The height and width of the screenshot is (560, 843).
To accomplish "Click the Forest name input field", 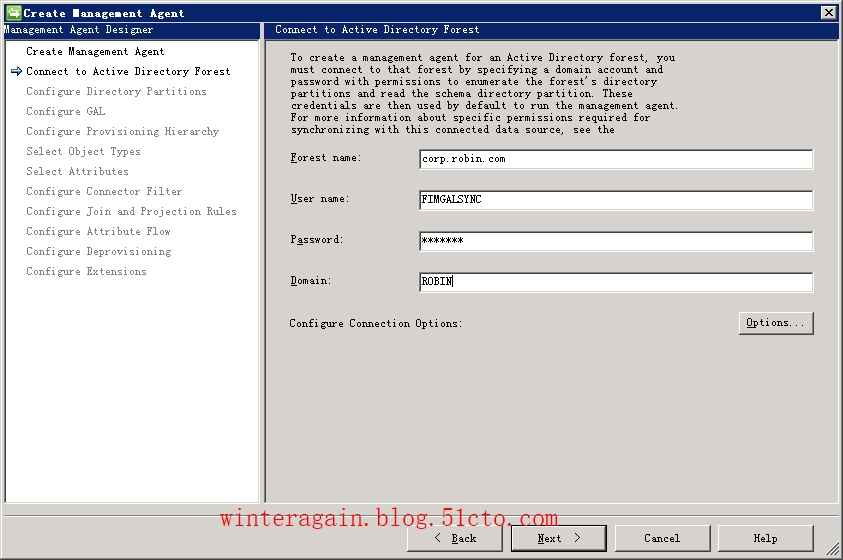I will (x=616, y=159).
